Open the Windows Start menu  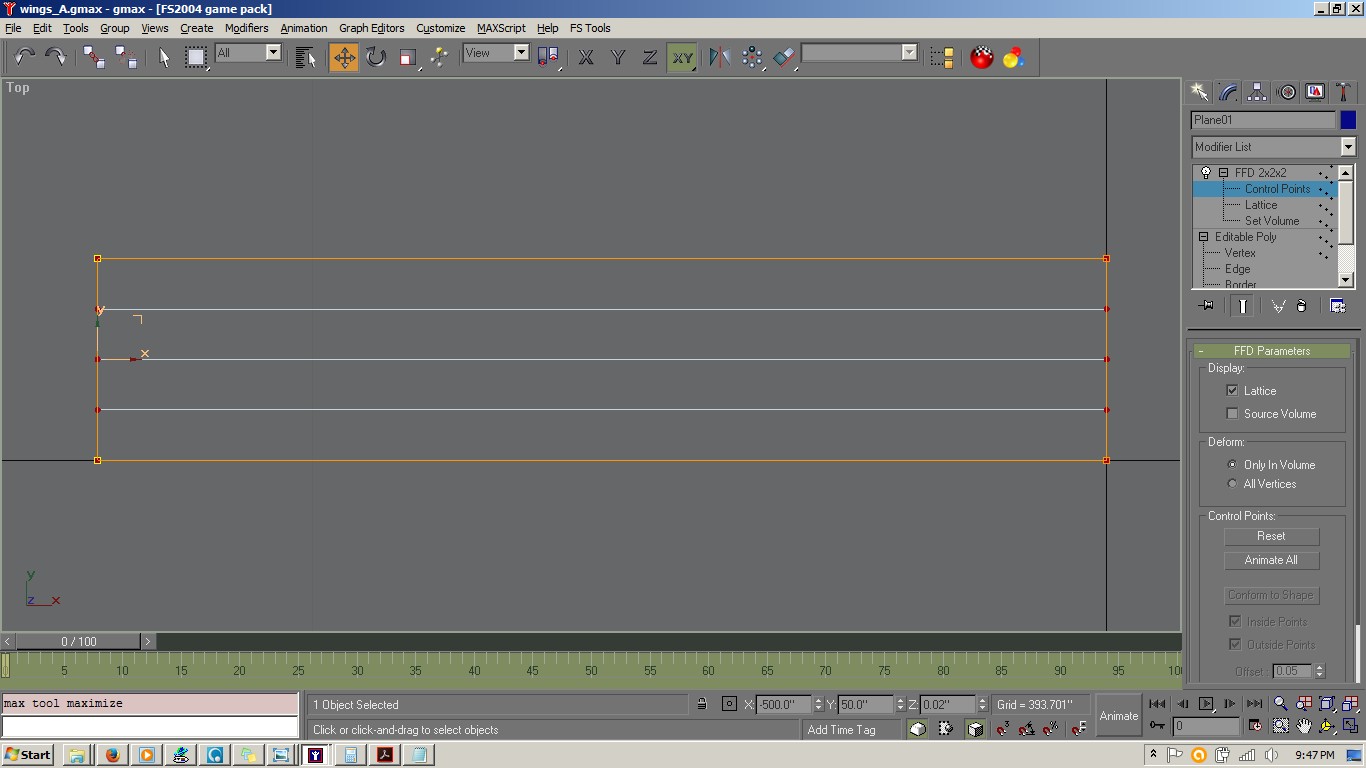point(28,755)
